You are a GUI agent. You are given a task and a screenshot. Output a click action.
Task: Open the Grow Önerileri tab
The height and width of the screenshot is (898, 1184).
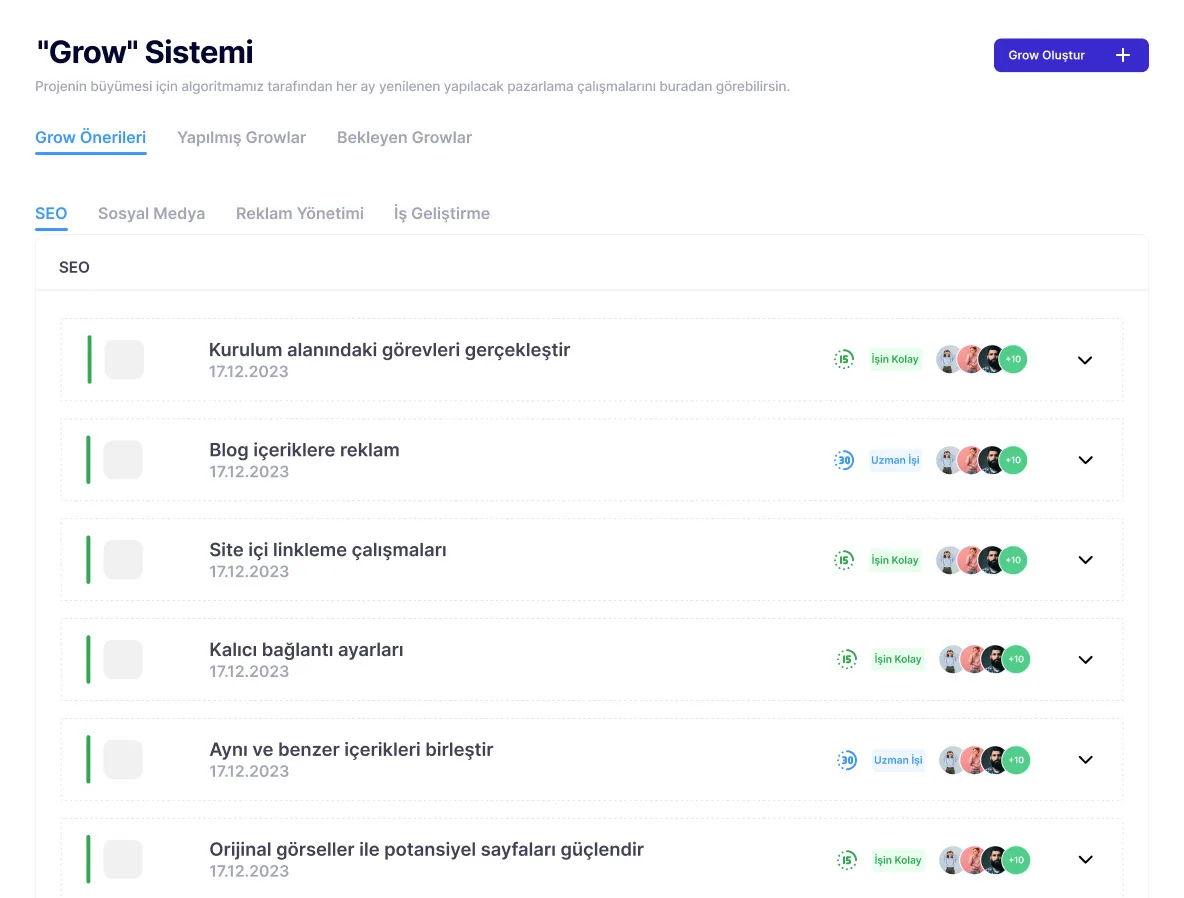pos(91,137)
